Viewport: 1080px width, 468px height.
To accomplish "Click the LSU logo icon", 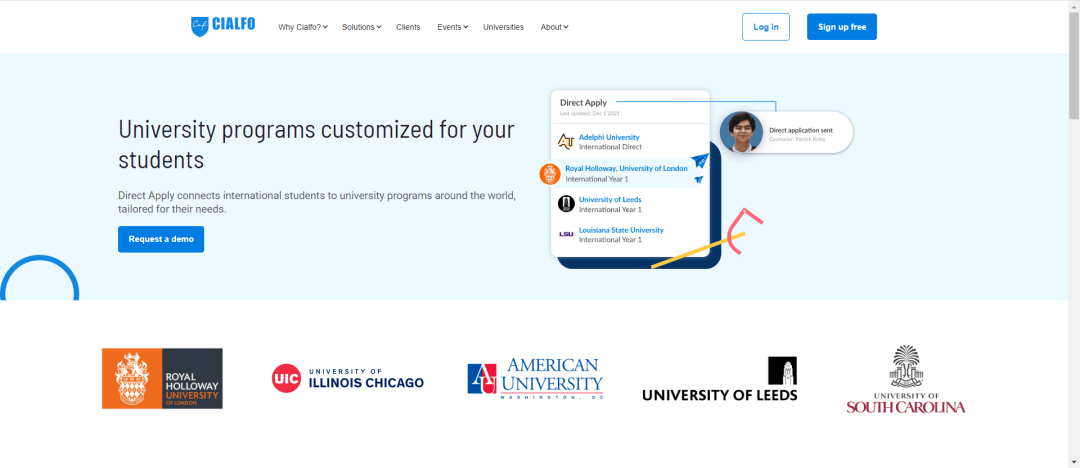I will (566, 234).
